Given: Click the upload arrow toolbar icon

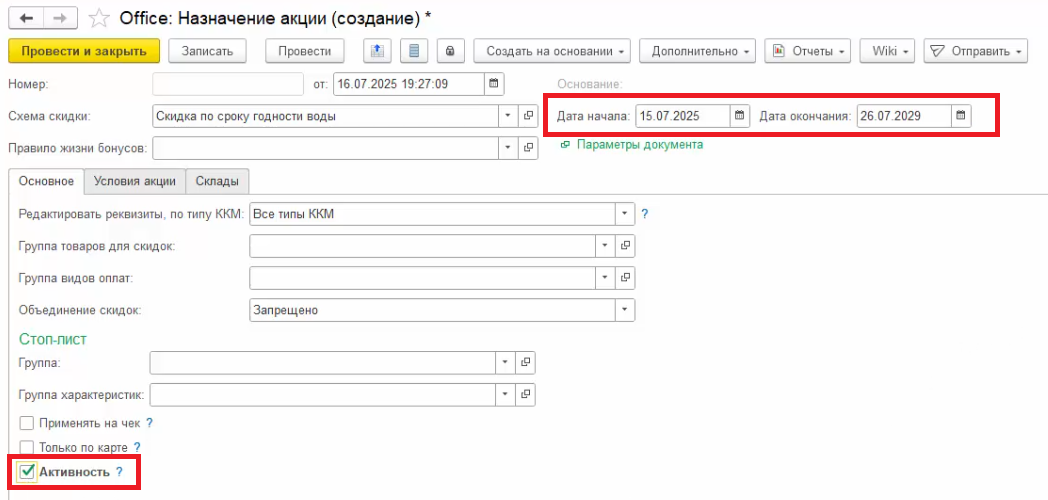Looking at the screenshot, I should click(x=377, y=50).
